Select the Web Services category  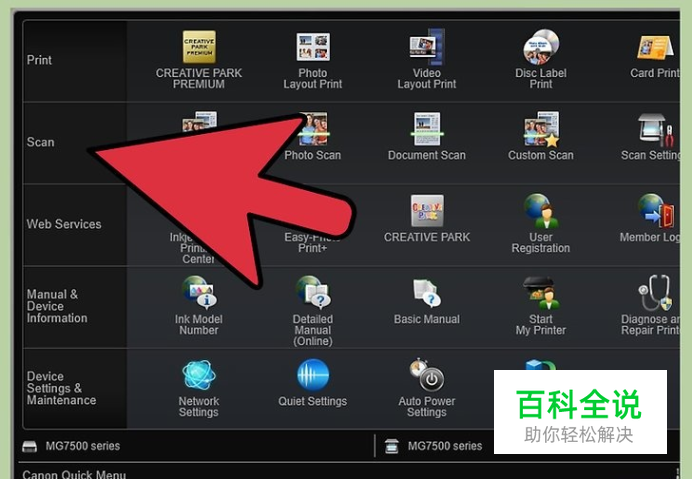pyautogui.click(x=64, y=224)
